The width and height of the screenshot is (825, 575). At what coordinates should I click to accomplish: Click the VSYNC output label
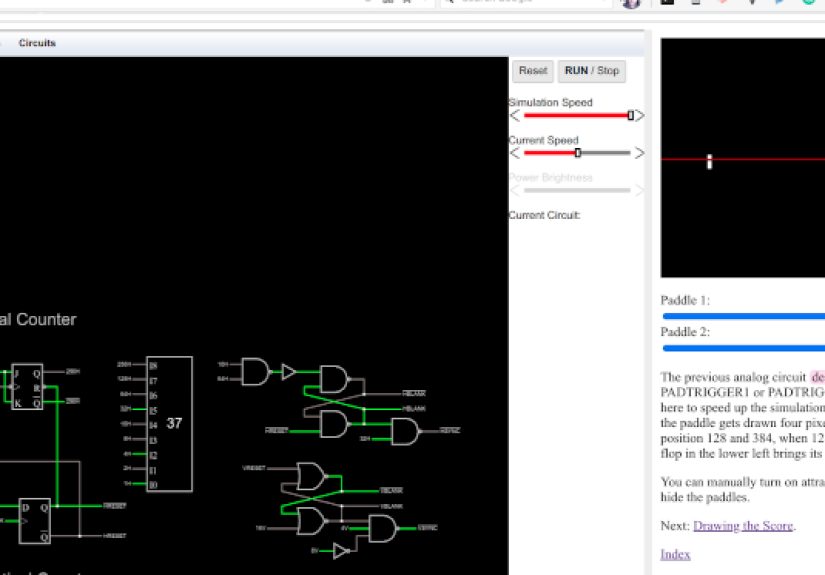coord(427,528)
